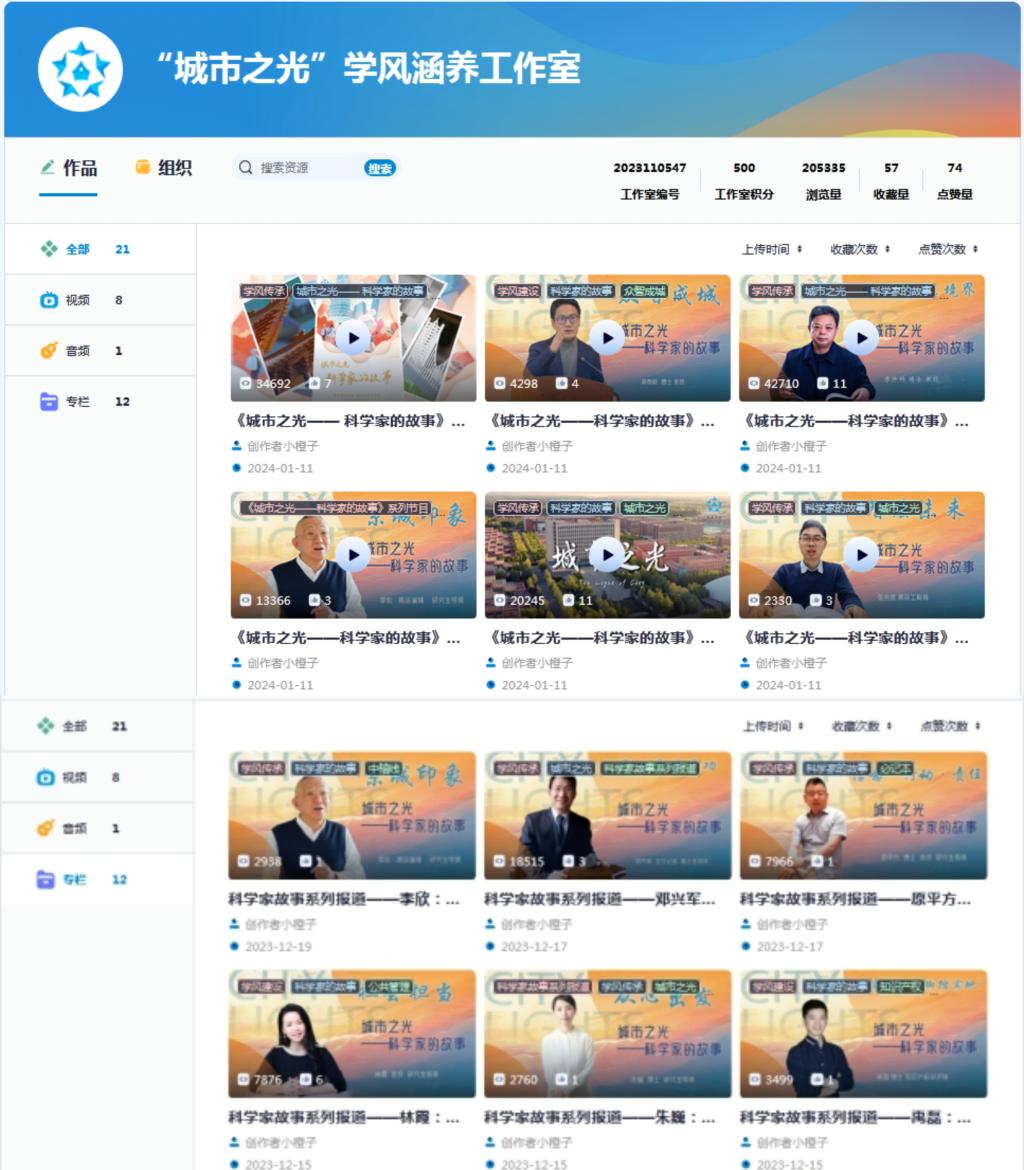Screen dimensions: 1024x1170
Task: Play the video with 34692 views
Action: point(352,338)
